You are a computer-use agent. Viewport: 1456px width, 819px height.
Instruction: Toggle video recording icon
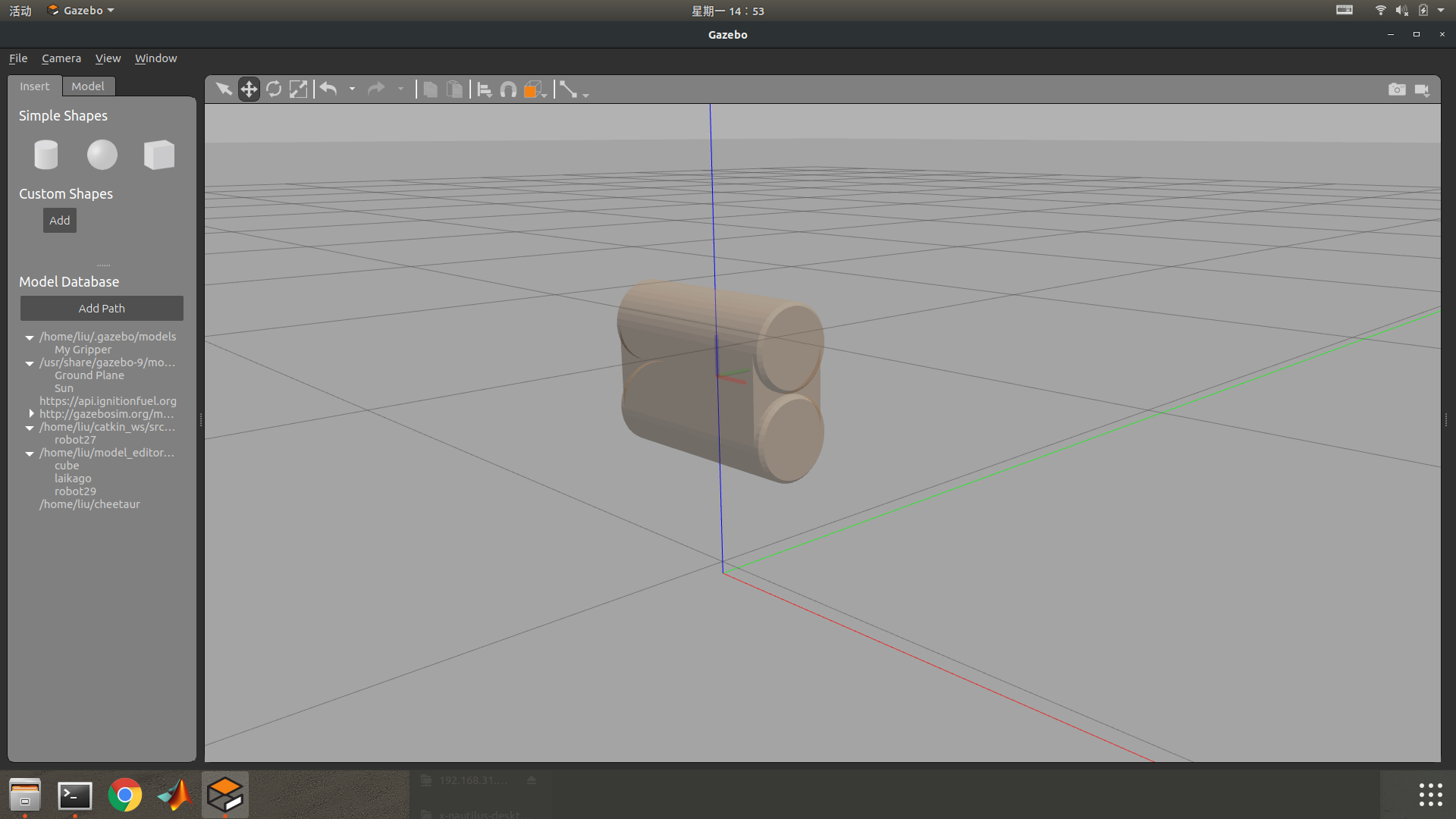coord(1422,89)
